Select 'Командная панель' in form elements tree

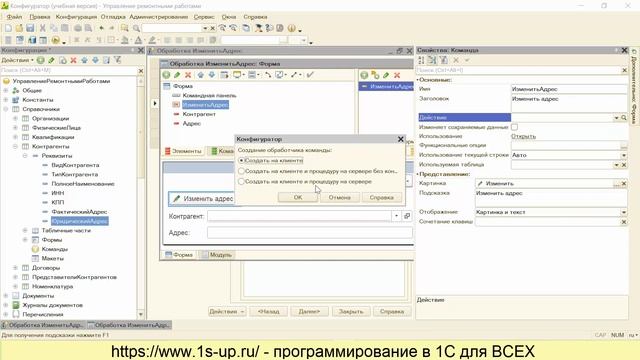pos(209,96)
